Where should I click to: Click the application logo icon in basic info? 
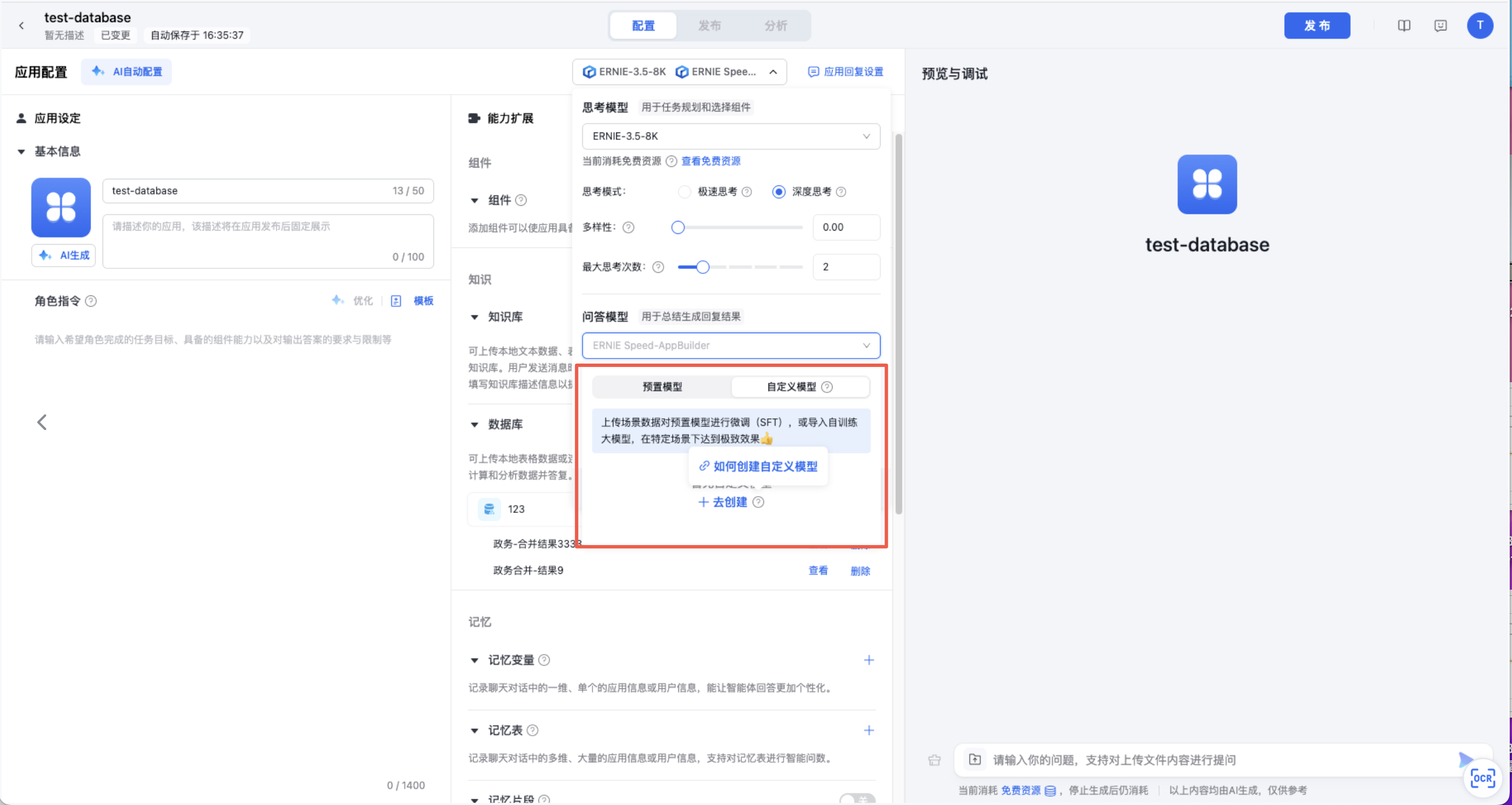pos(61,207)
